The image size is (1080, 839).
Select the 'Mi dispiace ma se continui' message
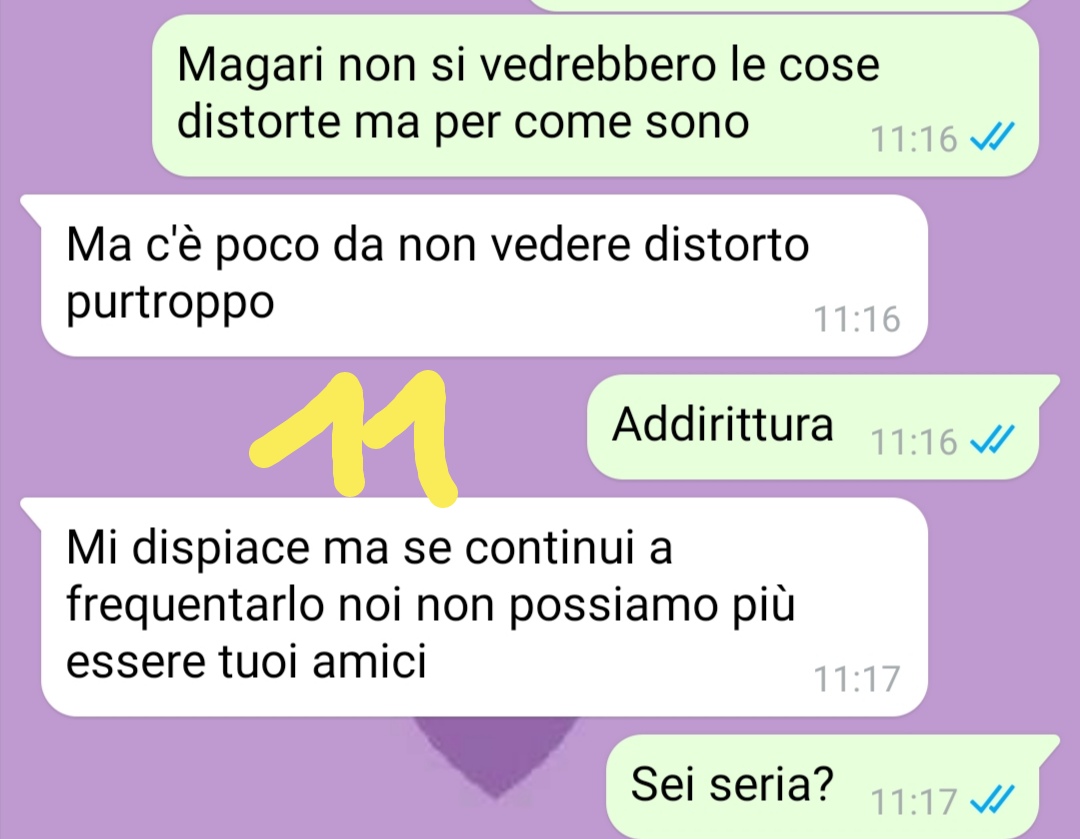[x=484, y=607]
